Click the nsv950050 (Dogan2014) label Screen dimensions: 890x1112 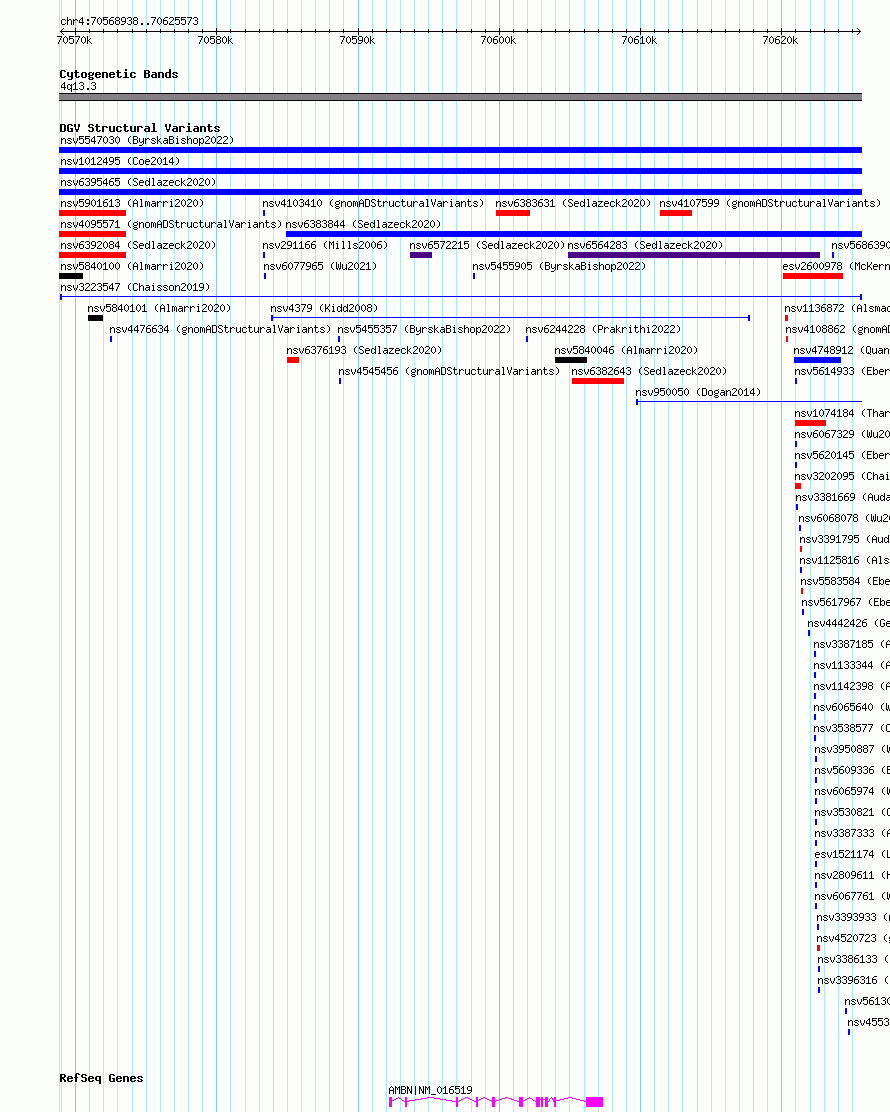[698, 392]
